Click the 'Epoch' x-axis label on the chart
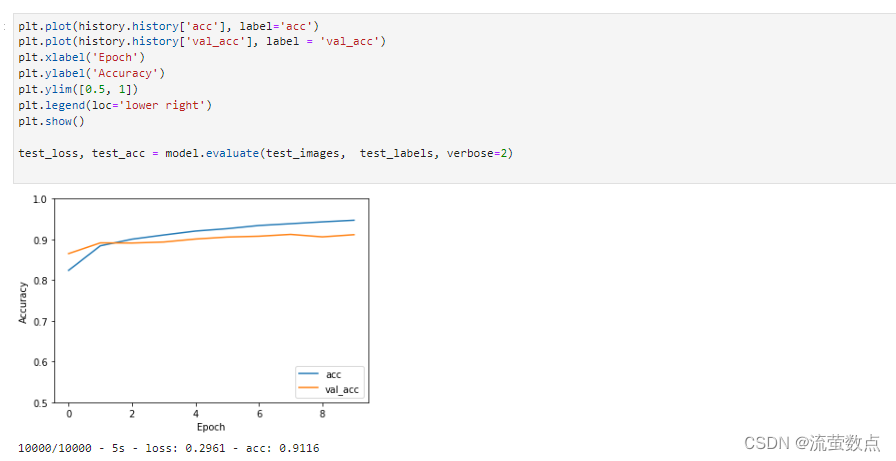This screenshot has width=896, height=461. (x=211, y=427)
